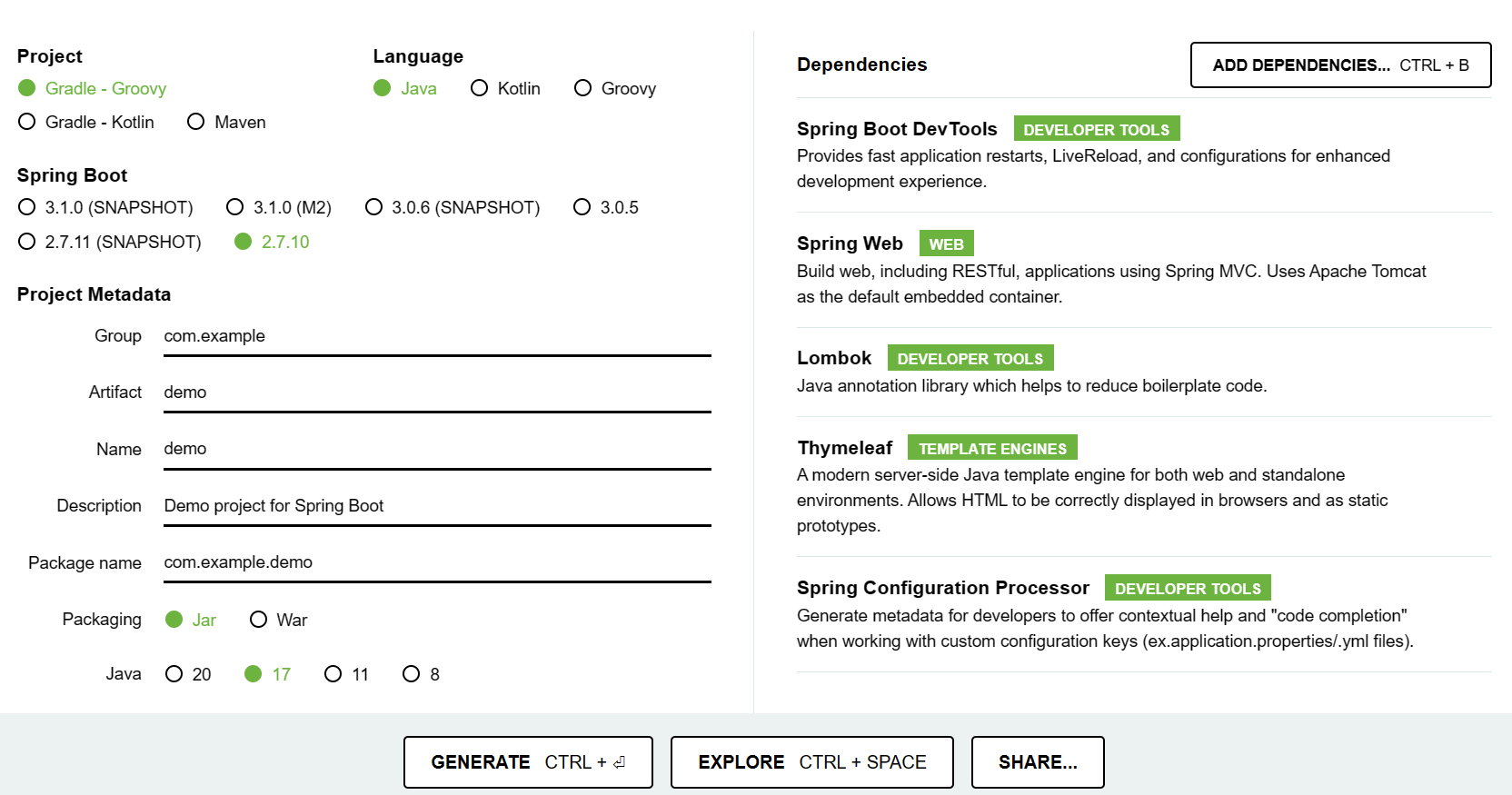Click the WEB tag on Spring Web
The width and height of the screenshot is (1512, 795).
[x=946, y=243]
